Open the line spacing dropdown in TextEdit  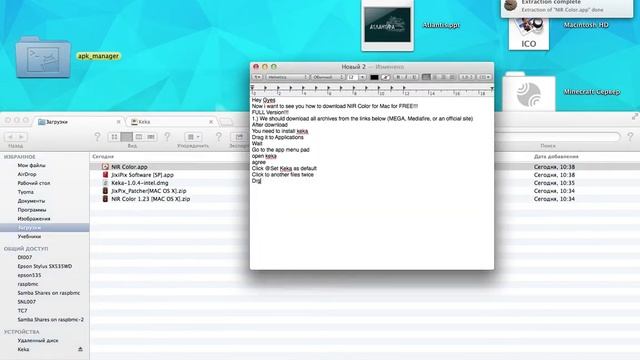(x=467, y=77)
